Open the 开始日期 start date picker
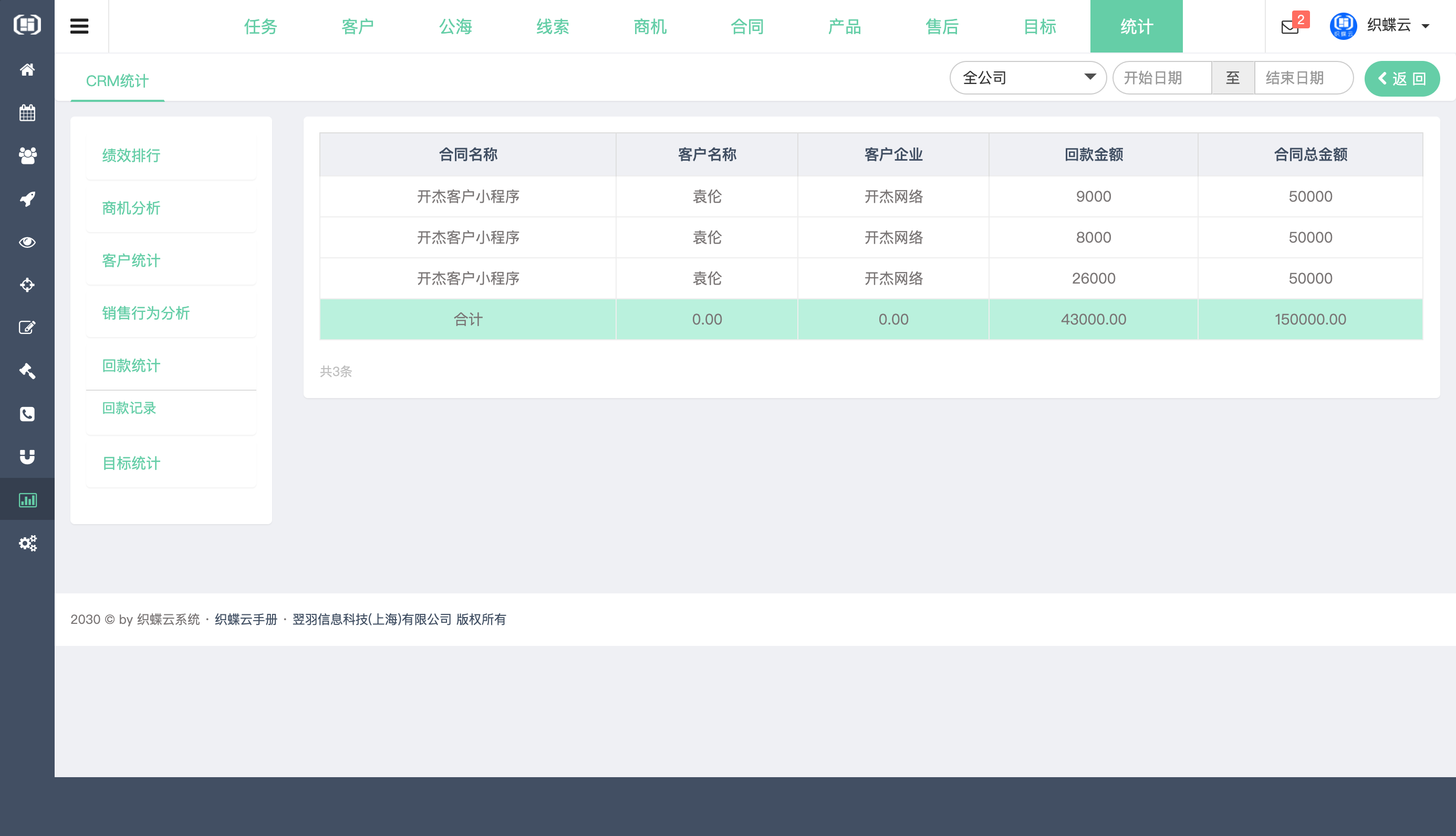Image resolution: width=1456 pixels, height=836 pixels. tap(1162, 78)
